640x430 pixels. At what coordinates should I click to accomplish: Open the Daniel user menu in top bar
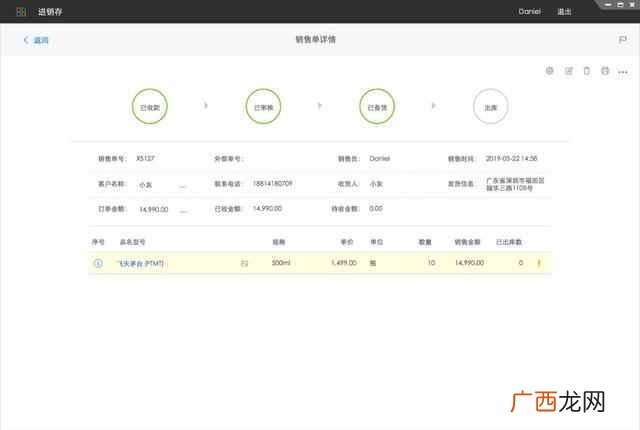pos(529,11)
